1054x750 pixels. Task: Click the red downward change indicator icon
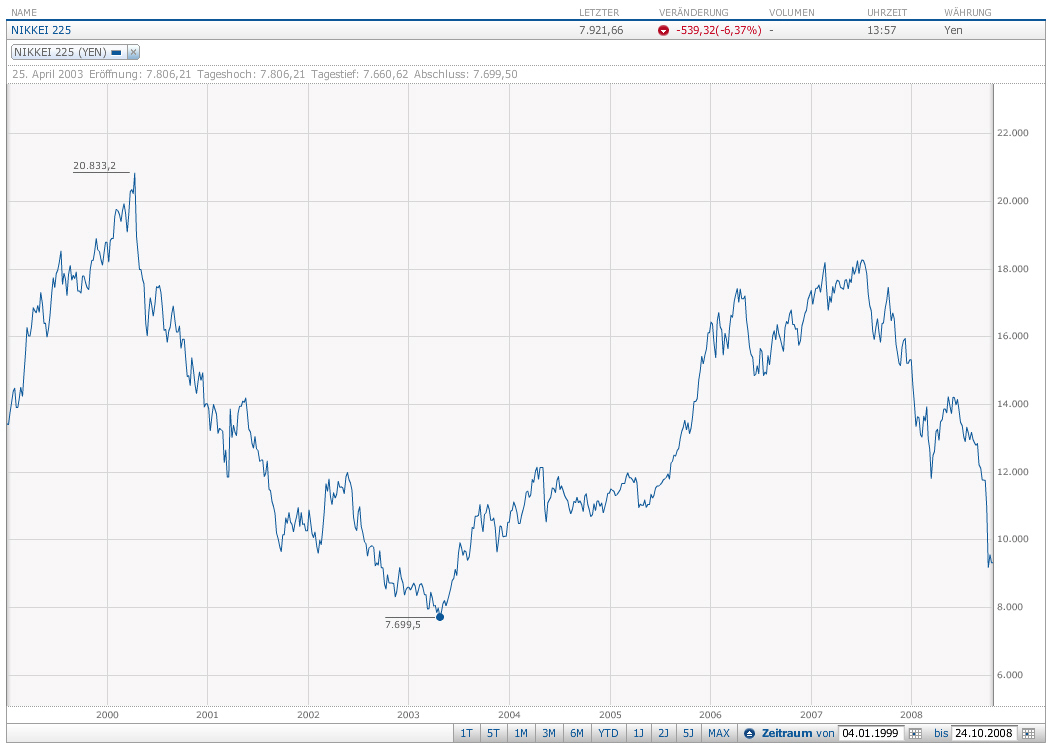coord(663,30)
